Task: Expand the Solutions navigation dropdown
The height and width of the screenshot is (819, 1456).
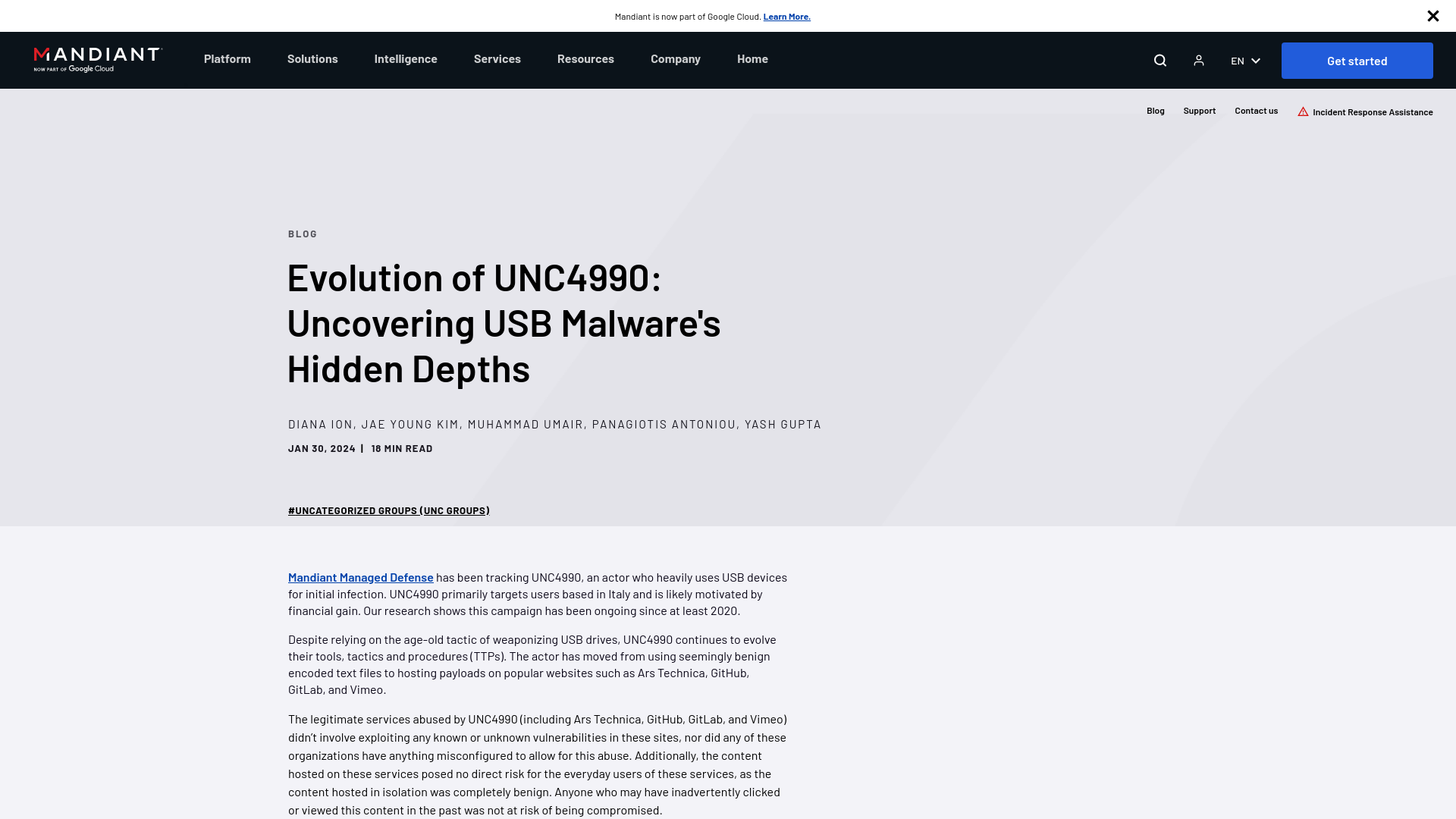Action: tap(312, 58)
